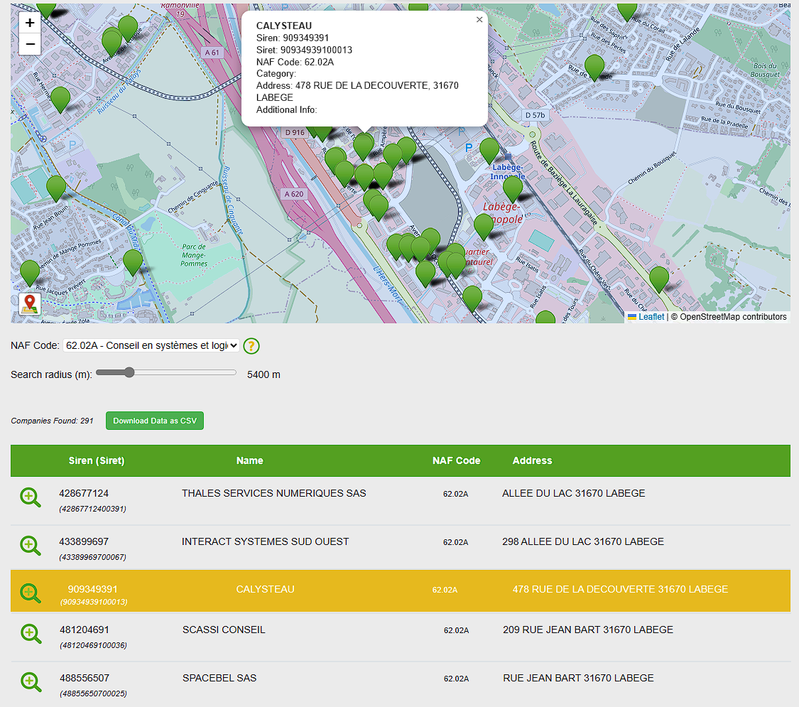
Task: Click the search radius slider
Action: [166, 373]
